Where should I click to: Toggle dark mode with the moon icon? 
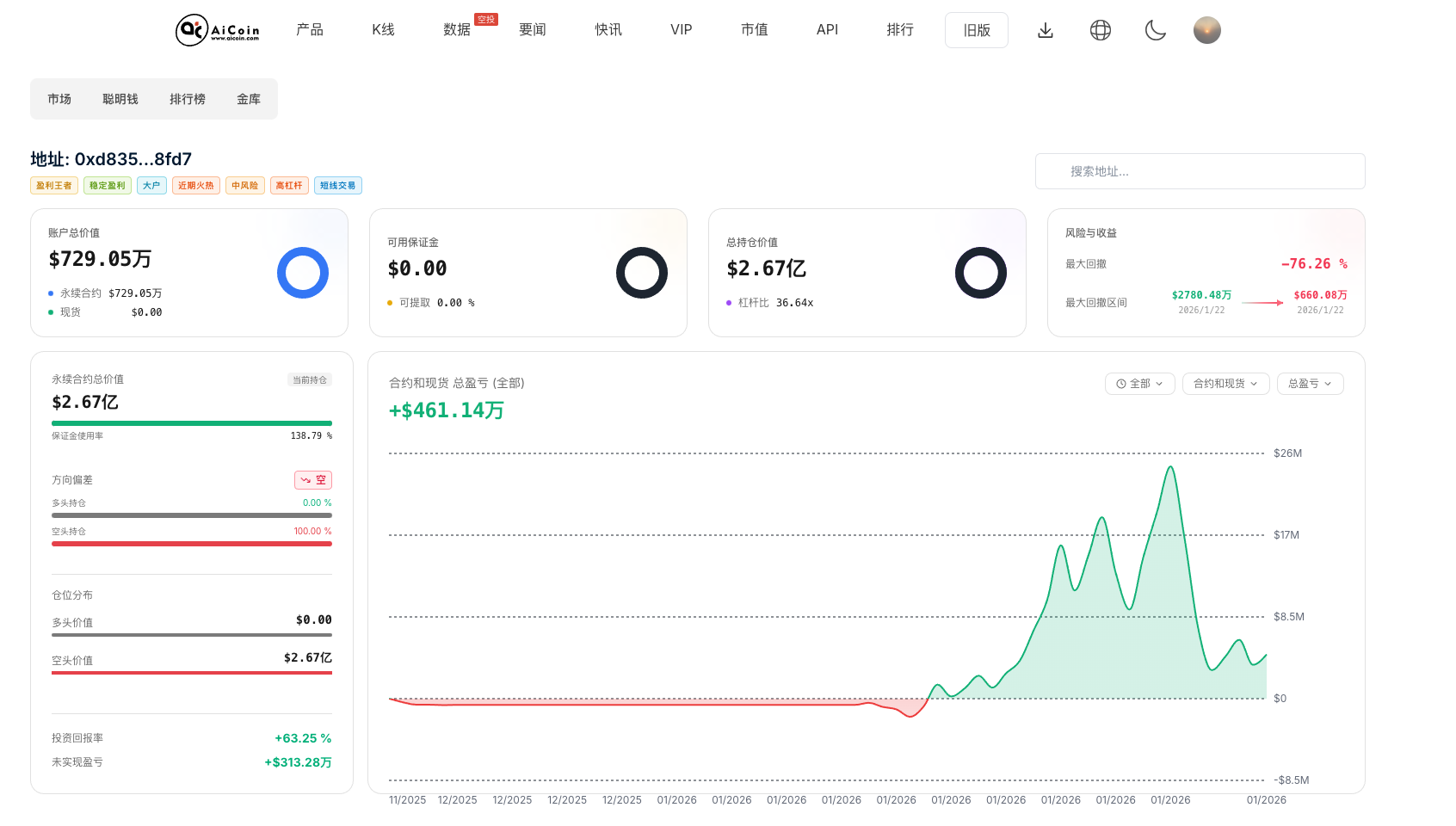point(1156,30)
